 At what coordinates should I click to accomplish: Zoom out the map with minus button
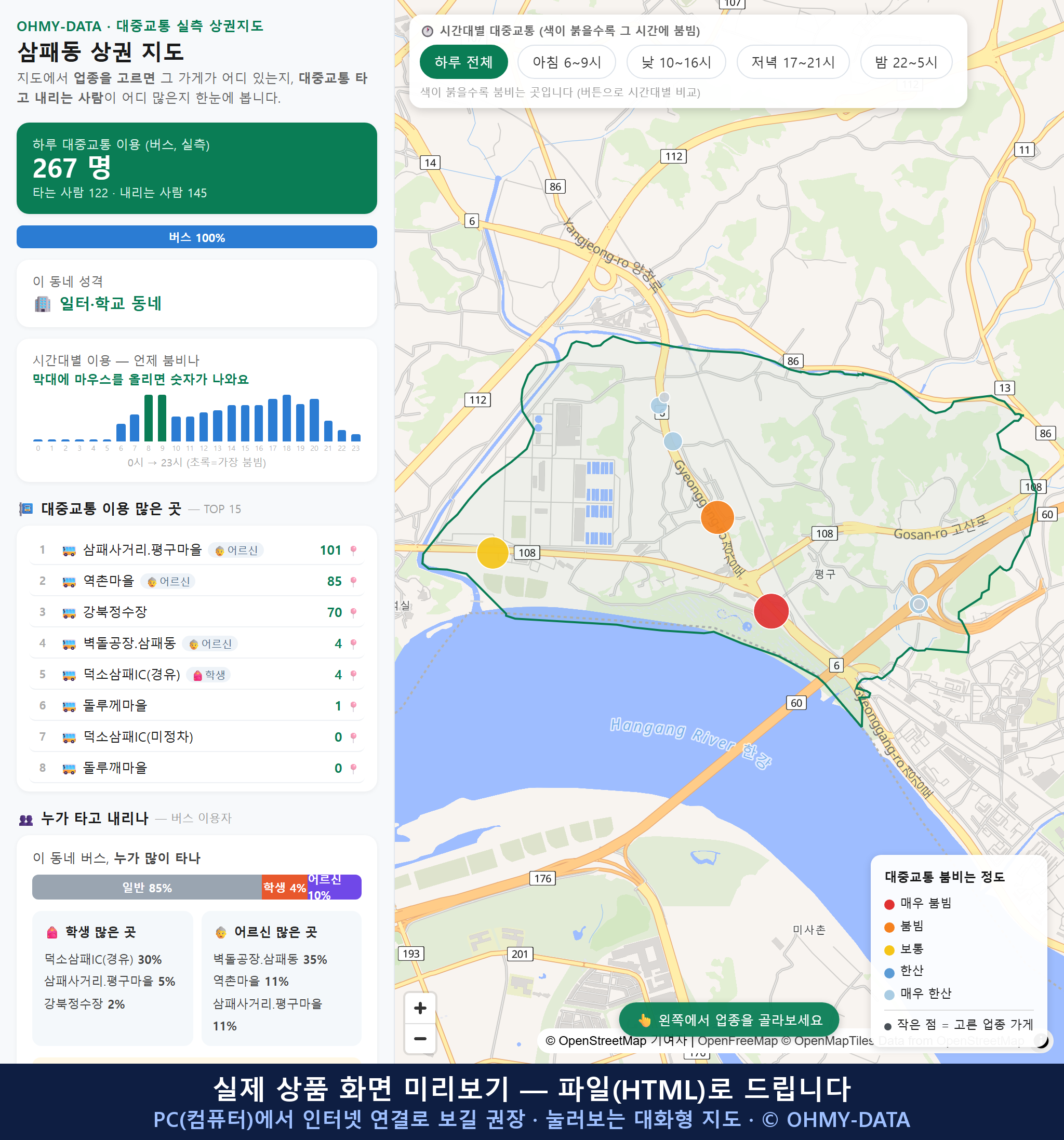click(x=420, y=1039)
